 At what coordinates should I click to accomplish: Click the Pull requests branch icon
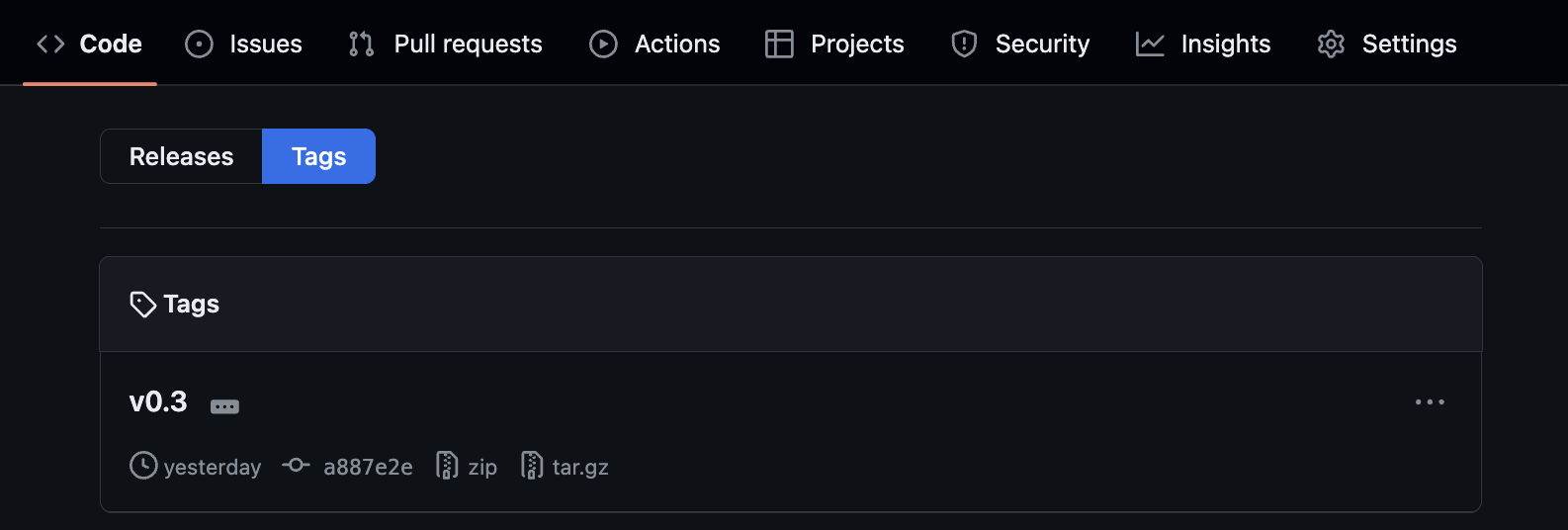[361, 44]
